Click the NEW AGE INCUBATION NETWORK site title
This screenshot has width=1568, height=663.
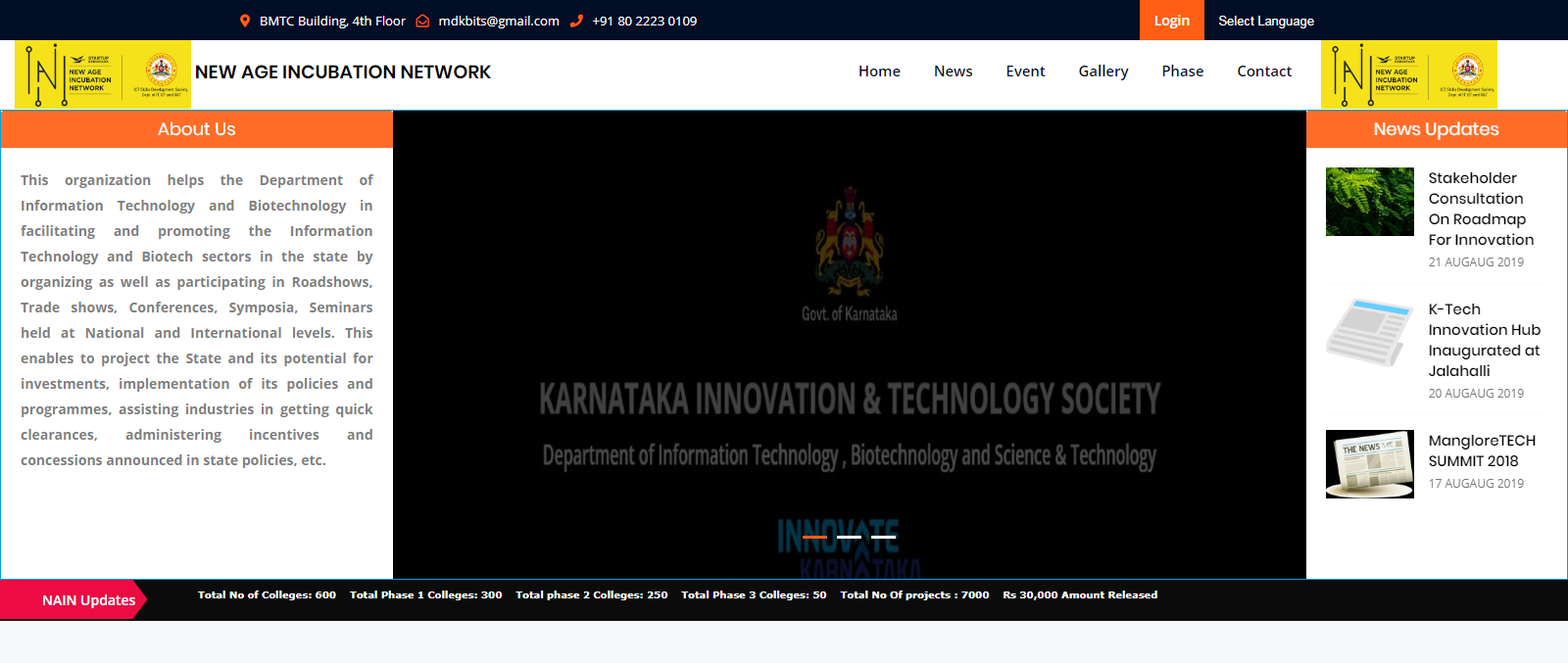tap(343, 71)
